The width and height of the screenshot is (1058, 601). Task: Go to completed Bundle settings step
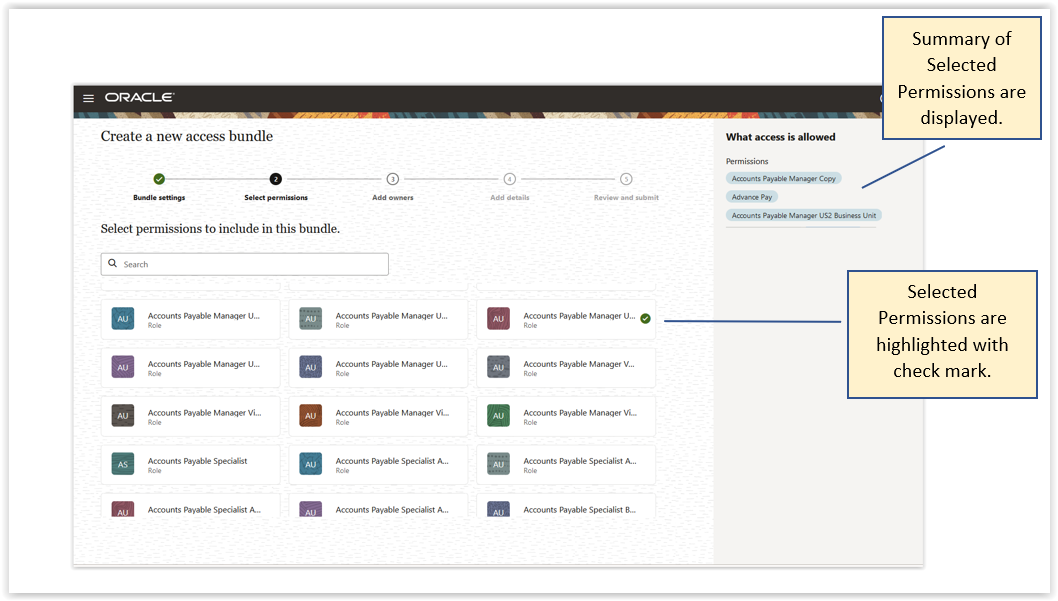(x=159, y=179)
